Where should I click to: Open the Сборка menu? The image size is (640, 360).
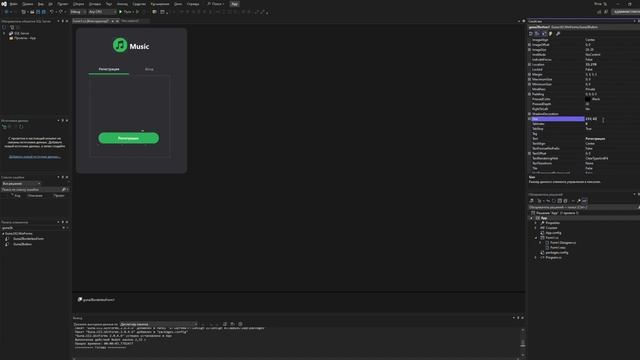click(78, 4)
